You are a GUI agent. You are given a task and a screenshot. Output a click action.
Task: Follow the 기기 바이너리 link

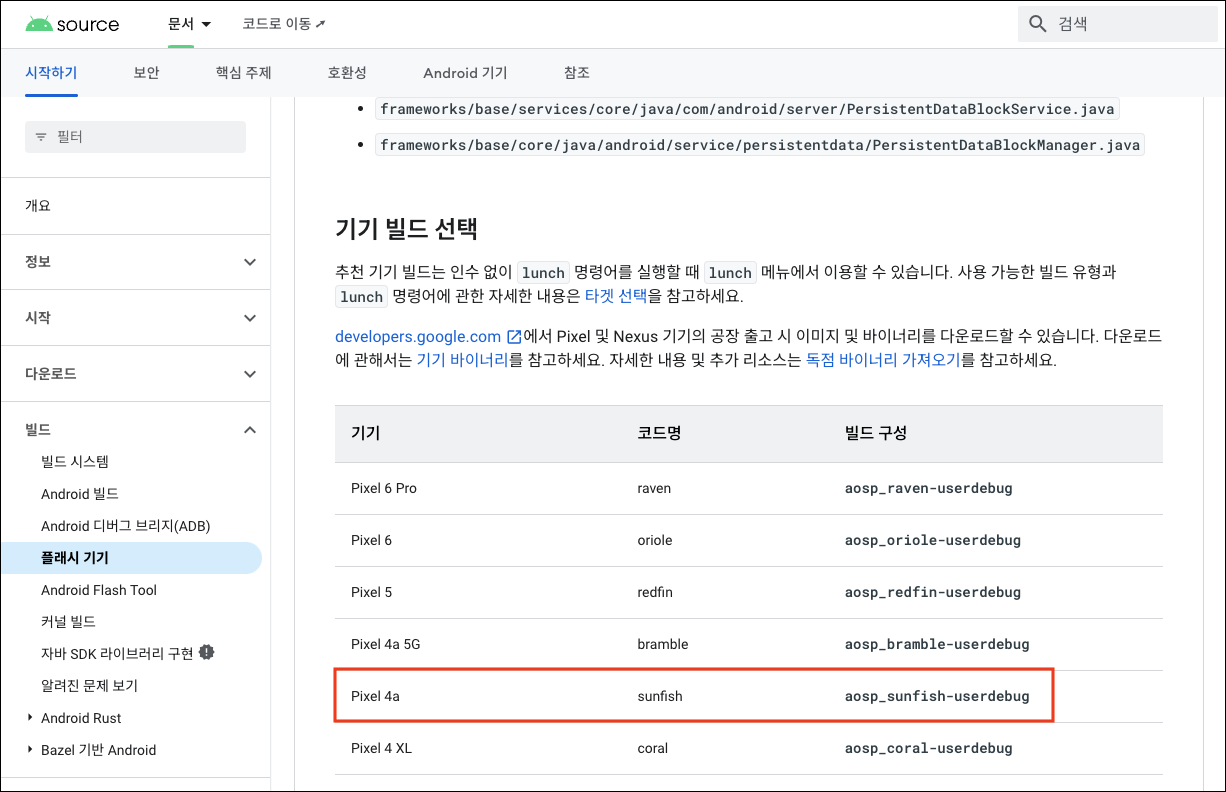[462, 360]
